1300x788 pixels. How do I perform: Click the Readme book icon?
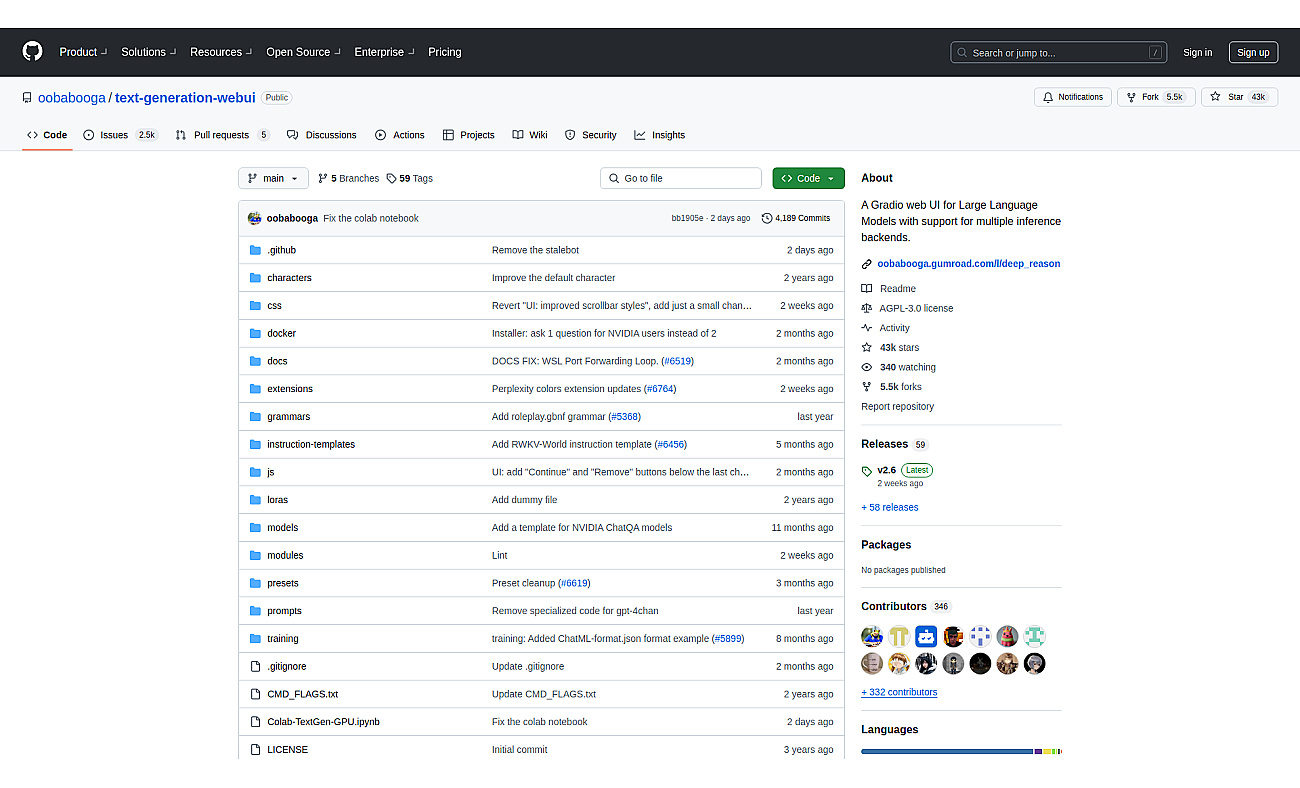coord(867,289)
